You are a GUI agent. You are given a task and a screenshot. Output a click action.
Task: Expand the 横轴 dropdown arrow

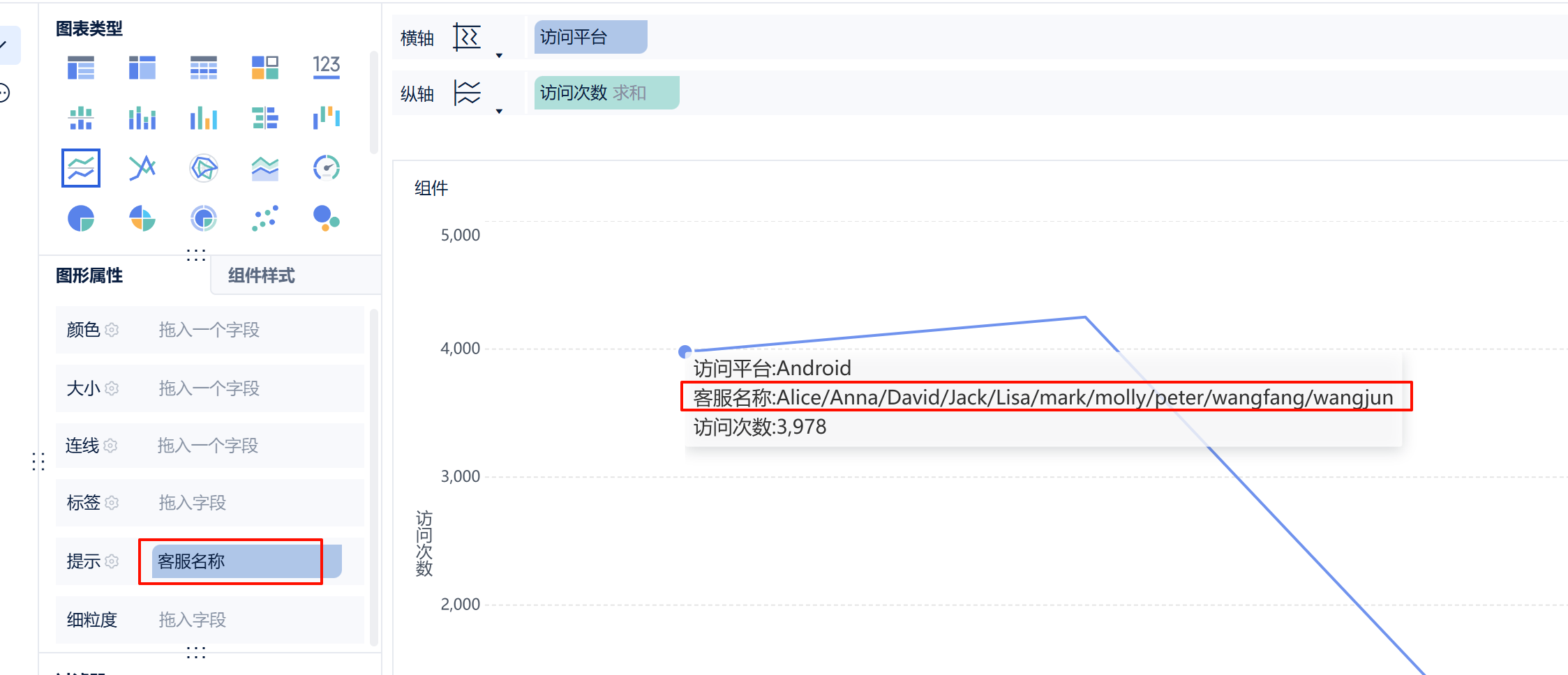(499, 56)
